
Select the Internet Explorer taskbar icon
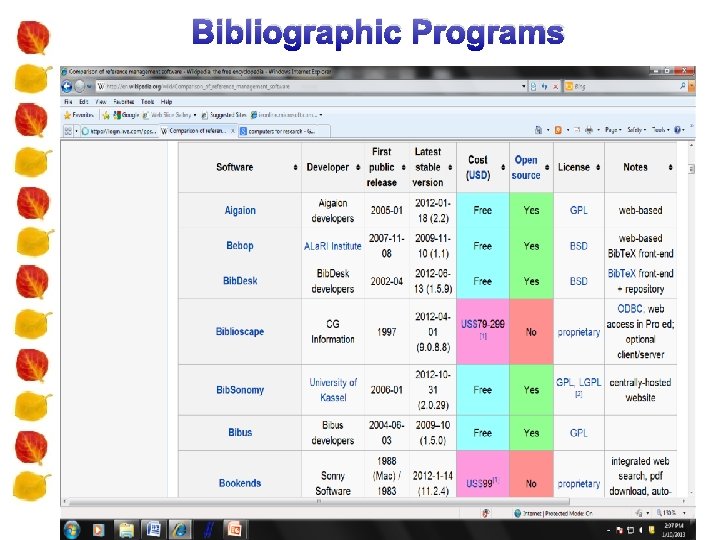pos(180,530)
